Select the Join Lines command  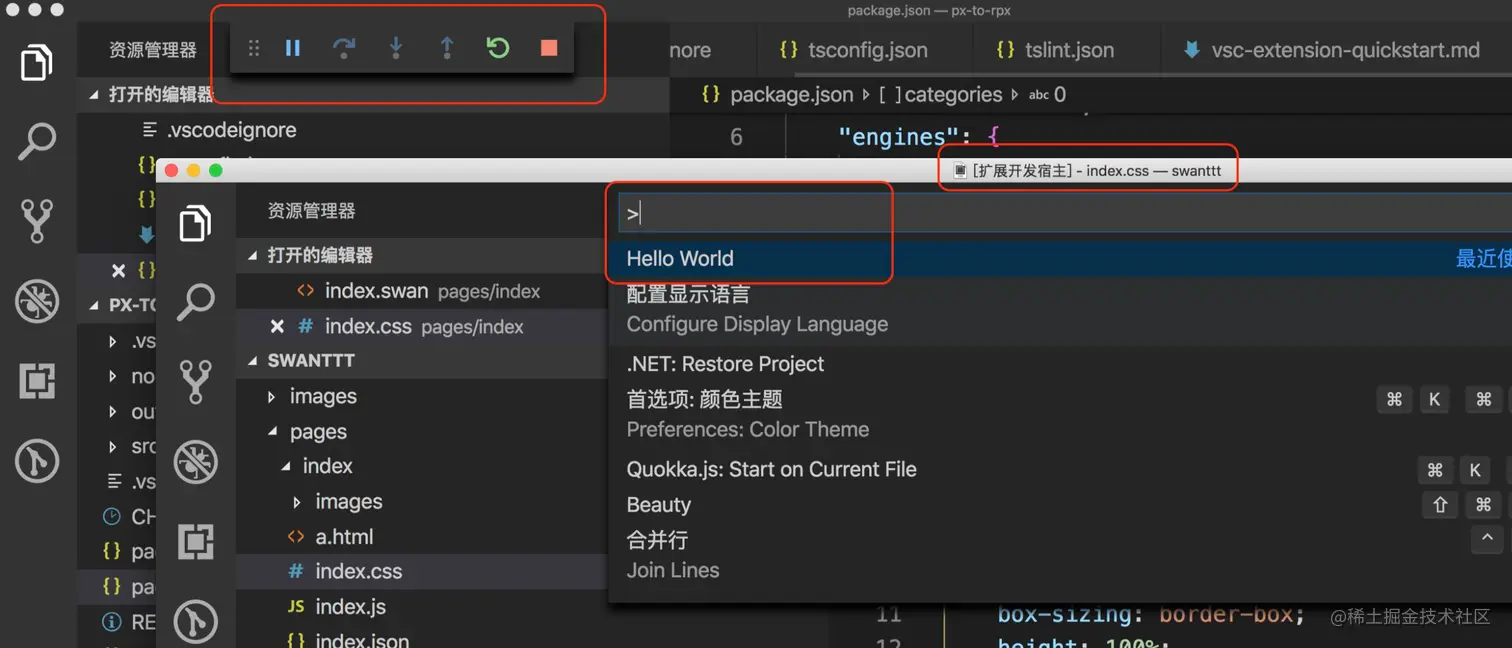point(1060,555)
